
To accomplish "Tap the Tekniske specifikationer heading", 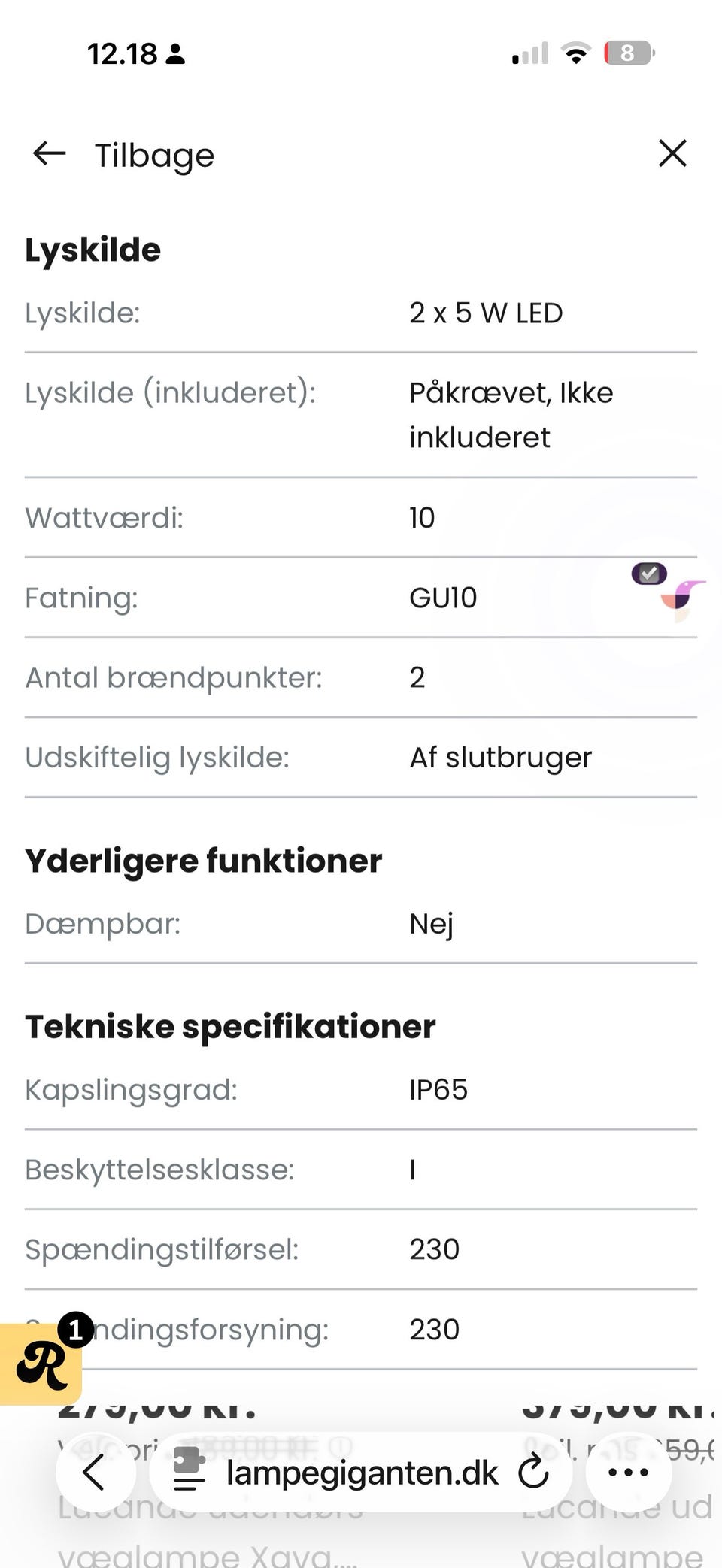I will pos(230,1026).
